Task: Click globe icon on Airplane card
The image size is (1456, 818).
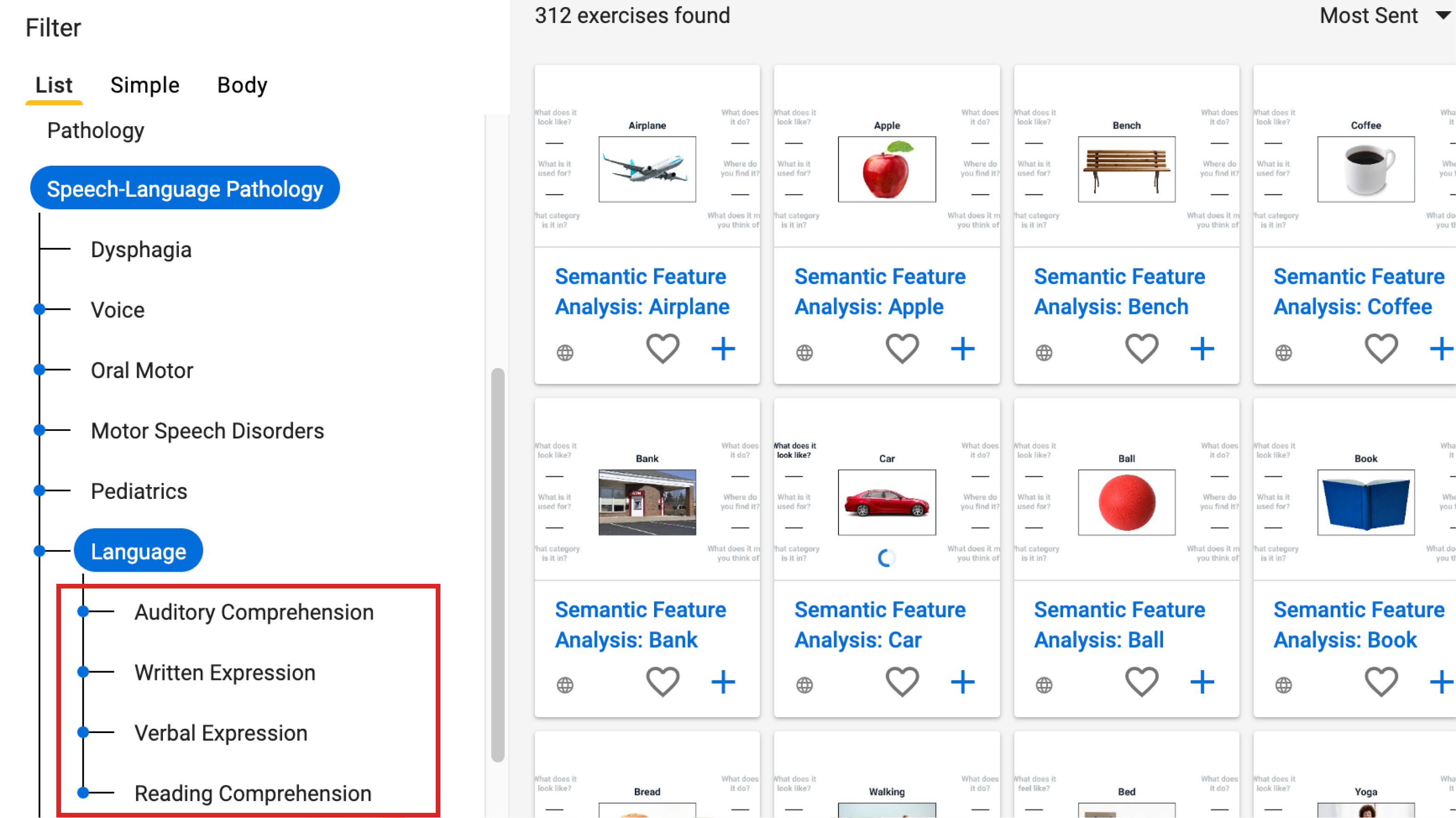Action: (x=565, y=352)
